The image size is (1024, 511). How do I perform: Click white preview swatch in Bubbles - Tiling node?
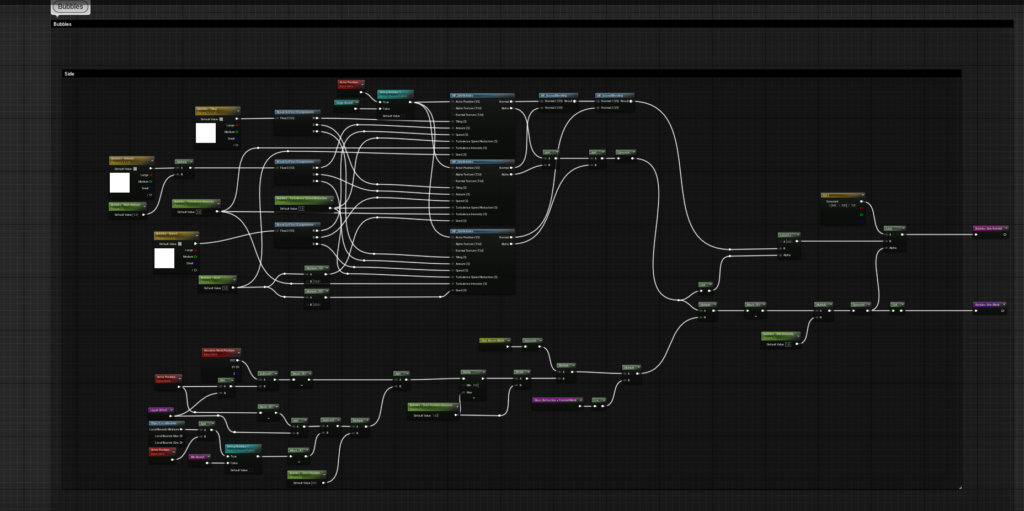[x=205, y=132]
